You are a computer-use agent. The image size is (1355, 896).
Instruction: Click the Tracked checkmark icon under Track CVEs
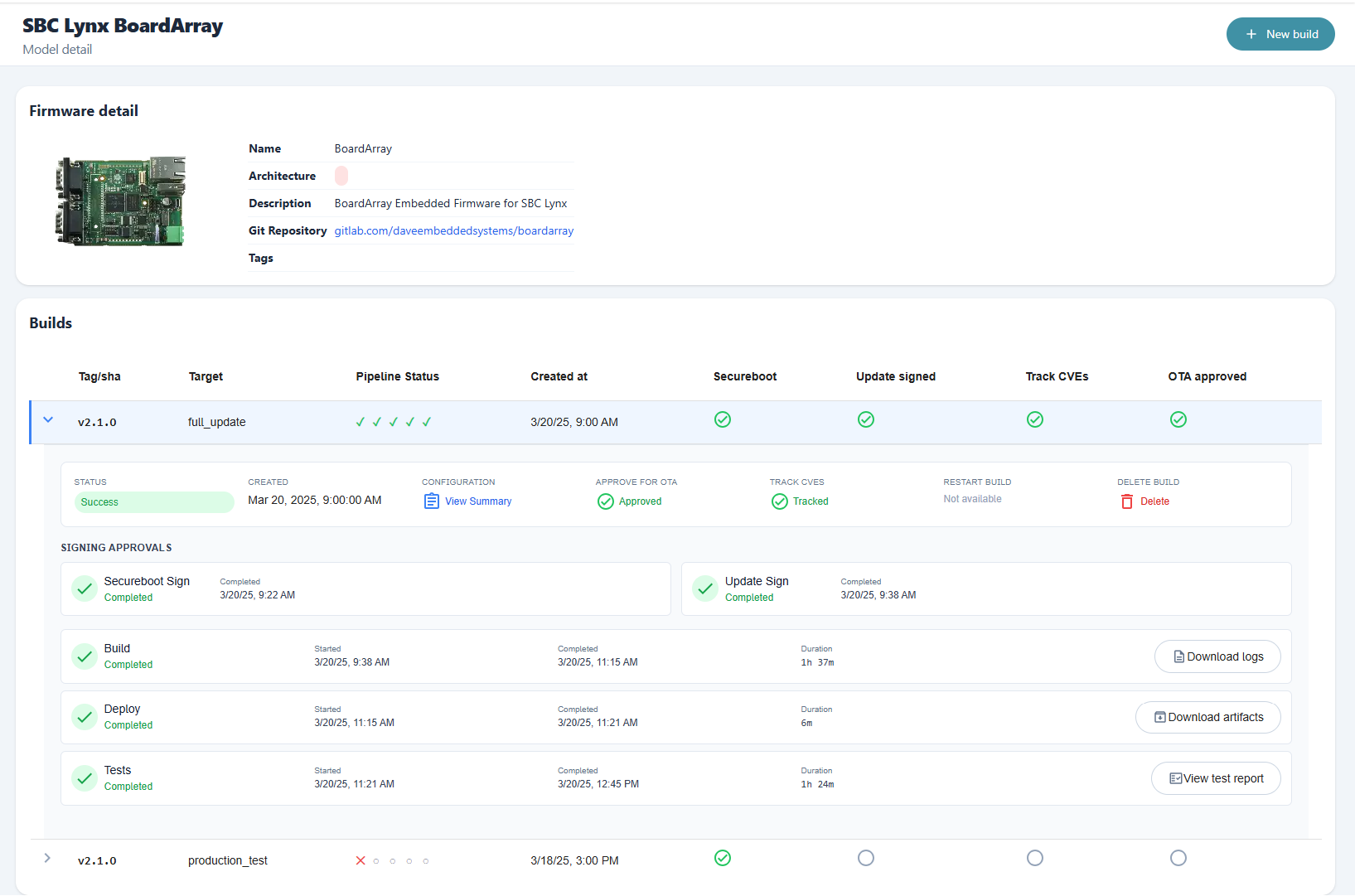coord(779,501)
